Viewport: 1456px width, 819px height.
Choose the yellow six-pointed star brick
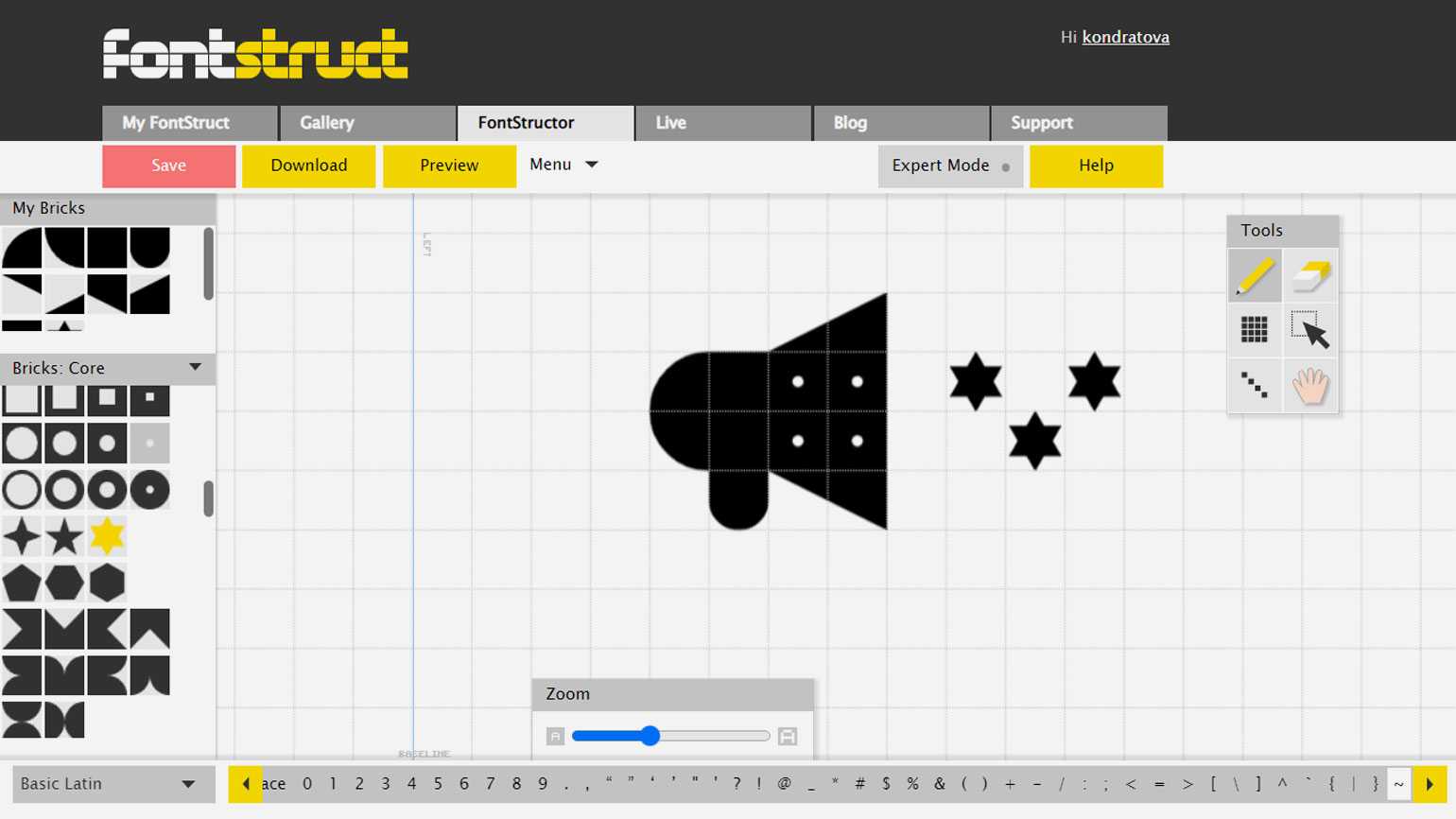tap(107, 536)
